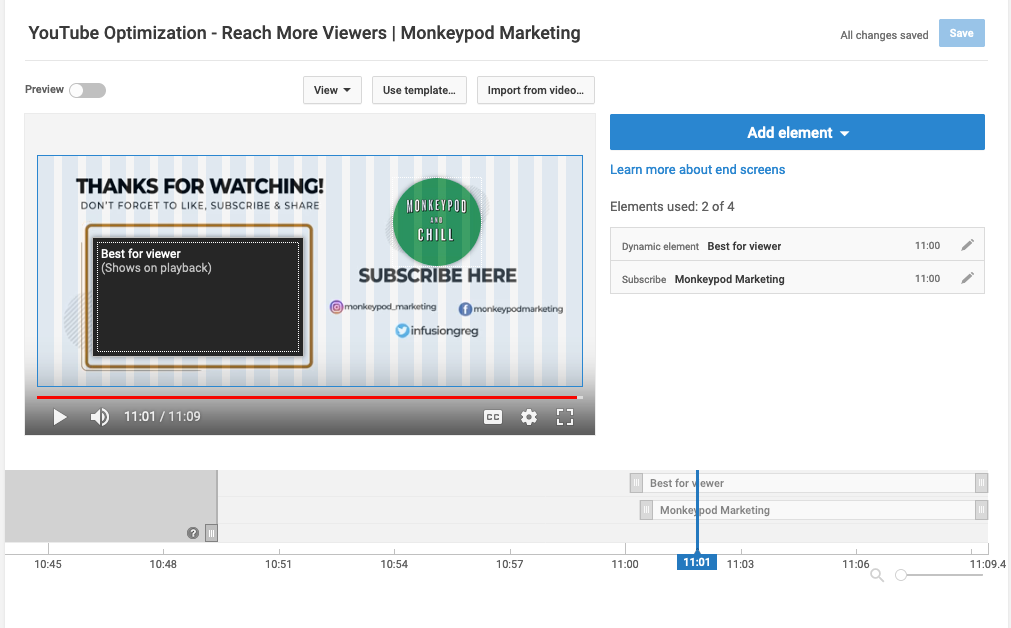The image size is (1011, 628).
Task: Click the timeline help question mark
Action: tap(193, 533)
